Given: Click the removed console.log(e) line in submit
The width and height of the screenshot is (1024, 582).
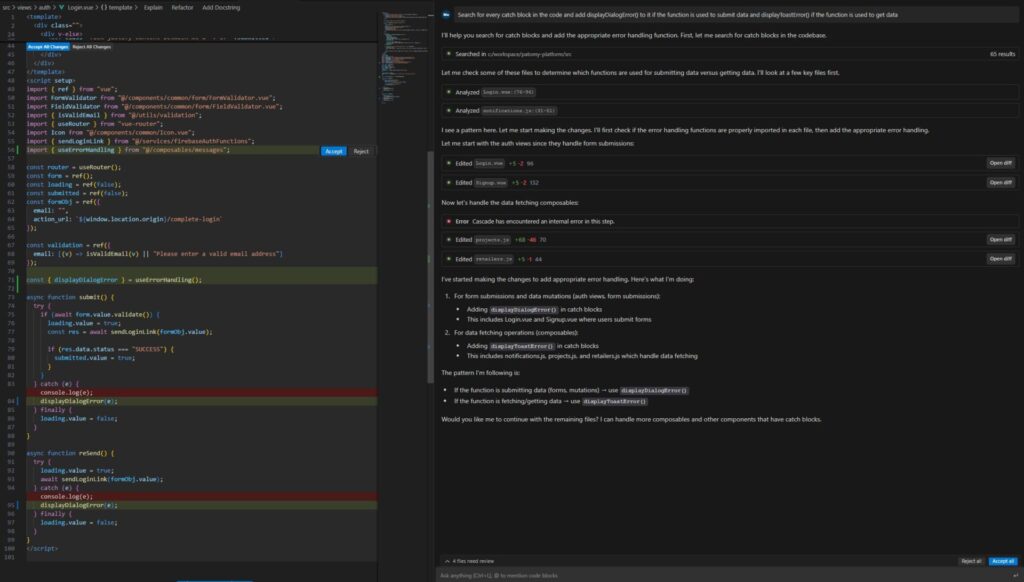Looking at the screenshot, I should click(202, 393).
